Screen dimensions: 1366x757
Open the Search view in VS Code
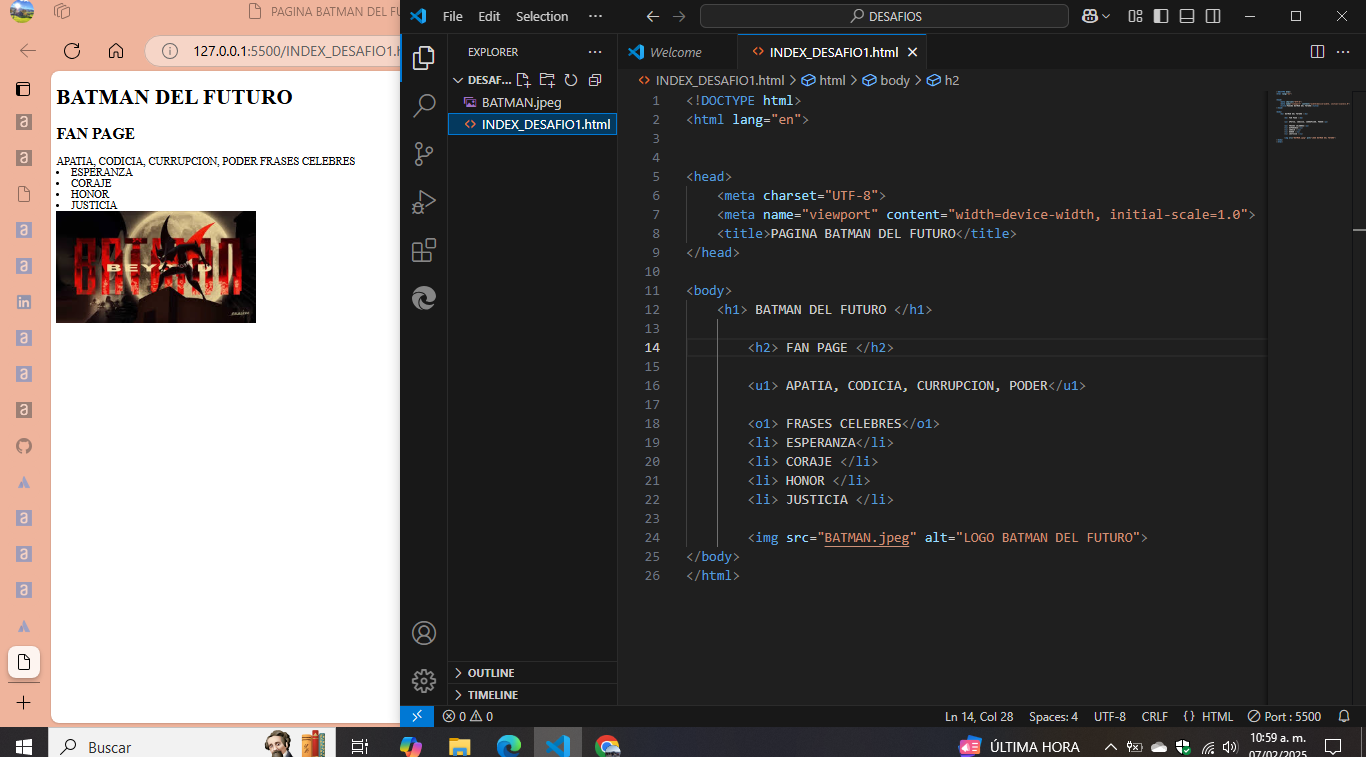coord(424,105)
